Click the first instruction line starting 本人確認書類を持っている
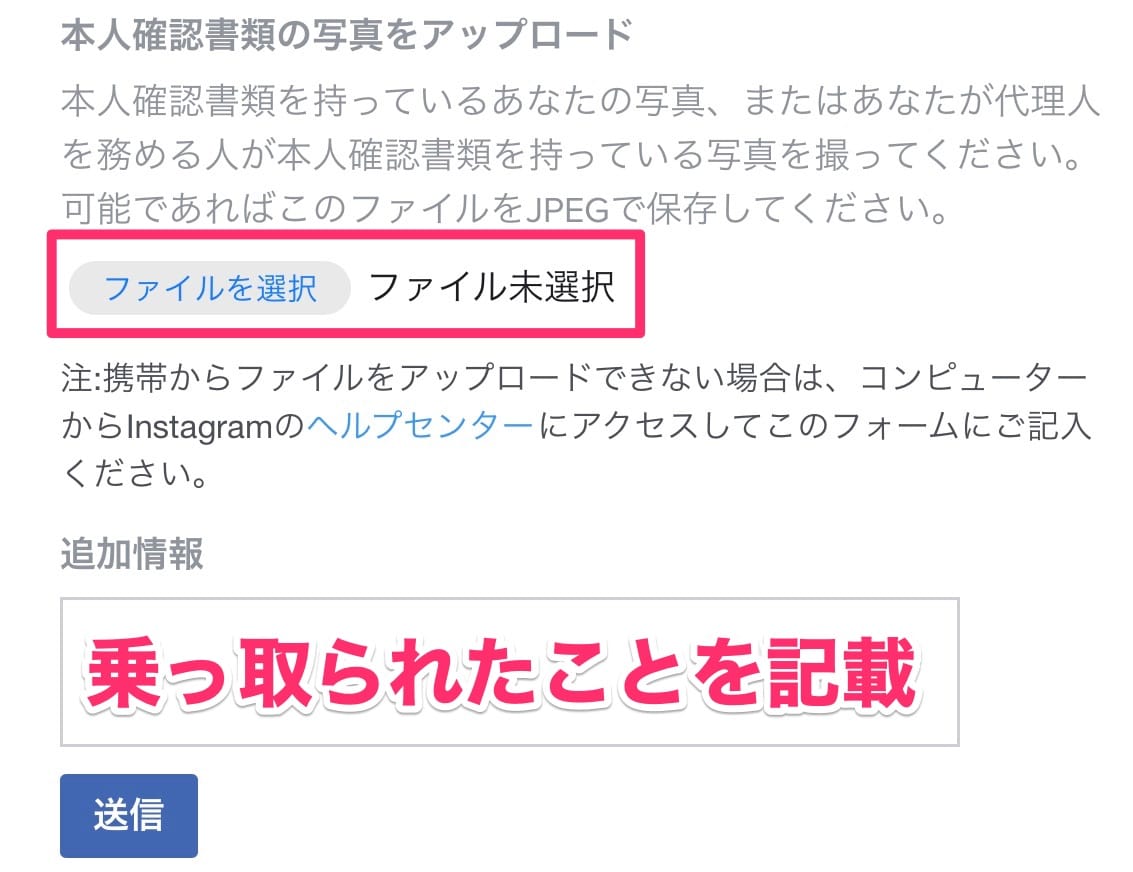This screenshot has width=1133, height=872. [x=580, y=100]
